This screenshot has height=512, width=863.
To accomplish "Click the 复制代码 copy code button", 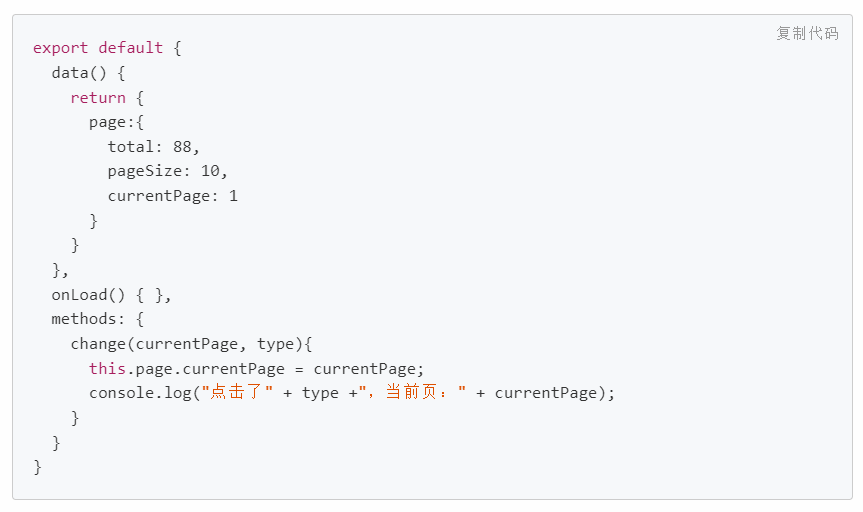I will (x=807, y=33).
